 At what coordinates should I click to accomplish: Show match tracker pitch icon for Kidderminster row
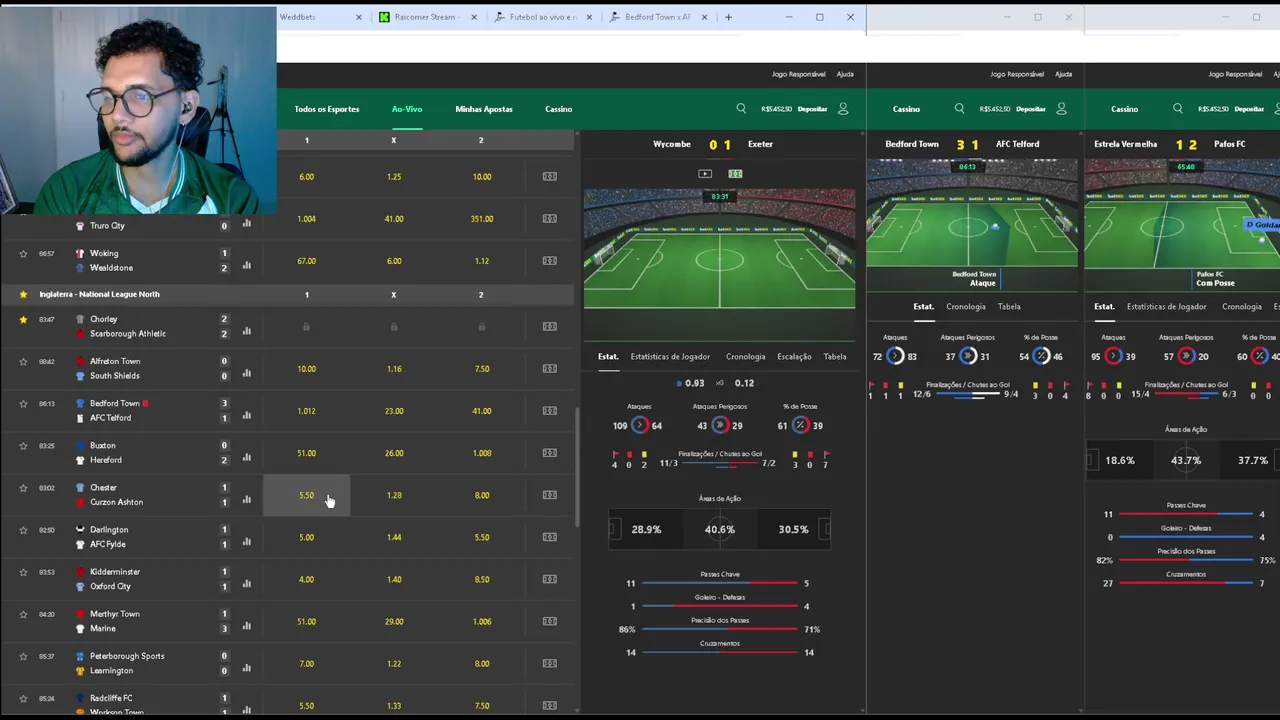point(549,579)
